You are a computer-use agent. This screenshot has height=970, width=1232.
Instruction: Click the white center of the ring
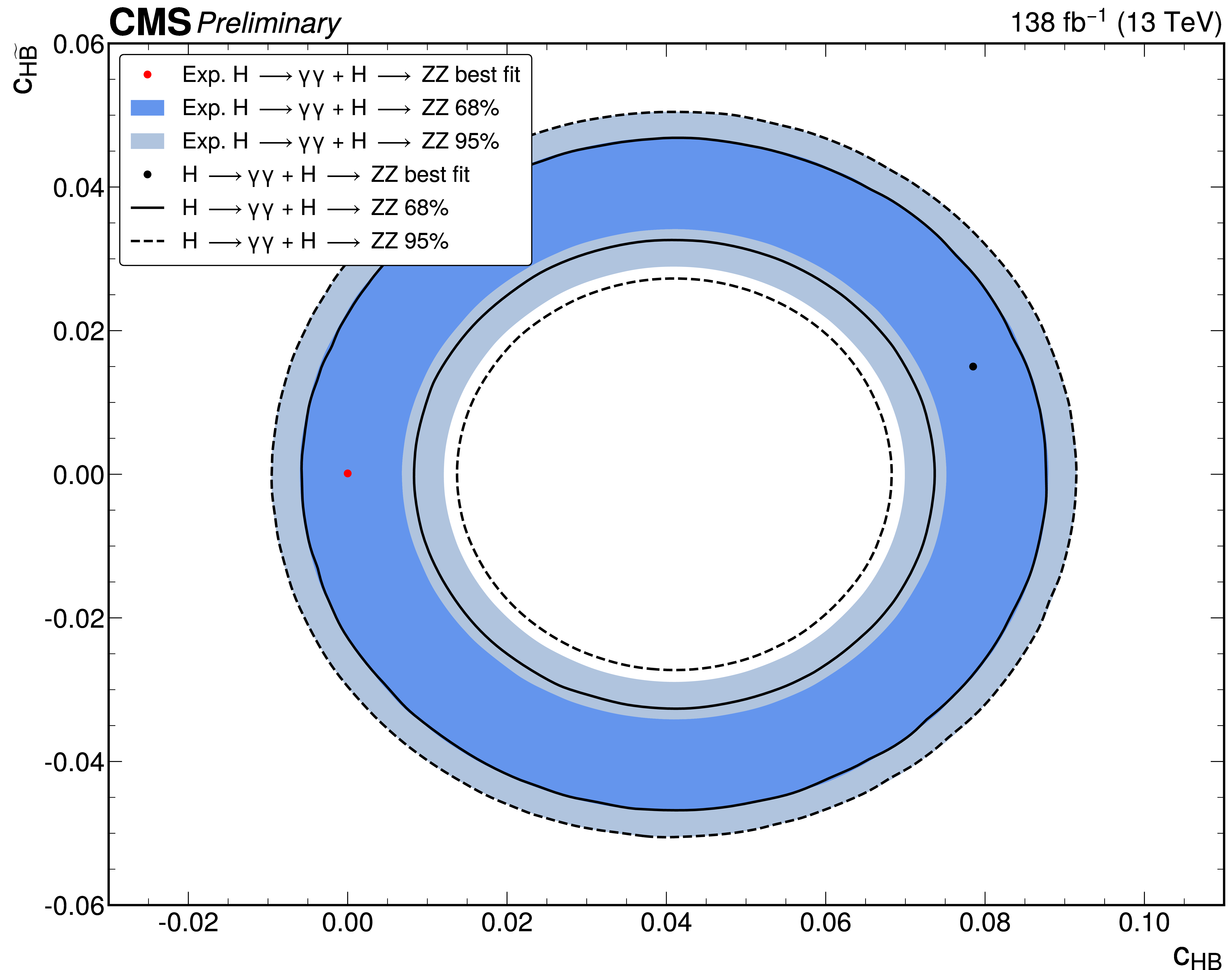pos(674,474)
